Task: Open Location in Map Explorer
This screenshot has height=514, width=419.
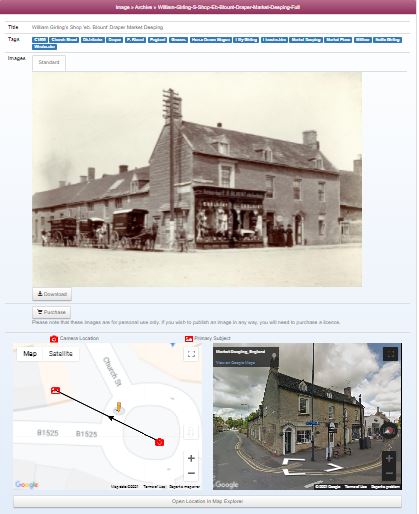Action: (x=207, y=501)
